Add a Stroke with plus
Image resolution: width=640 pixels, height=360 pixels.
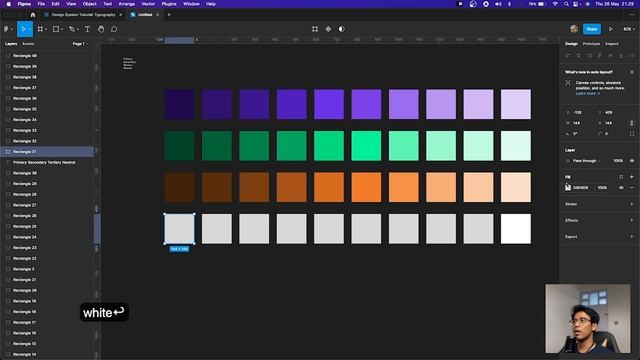[x=632, y=204]
